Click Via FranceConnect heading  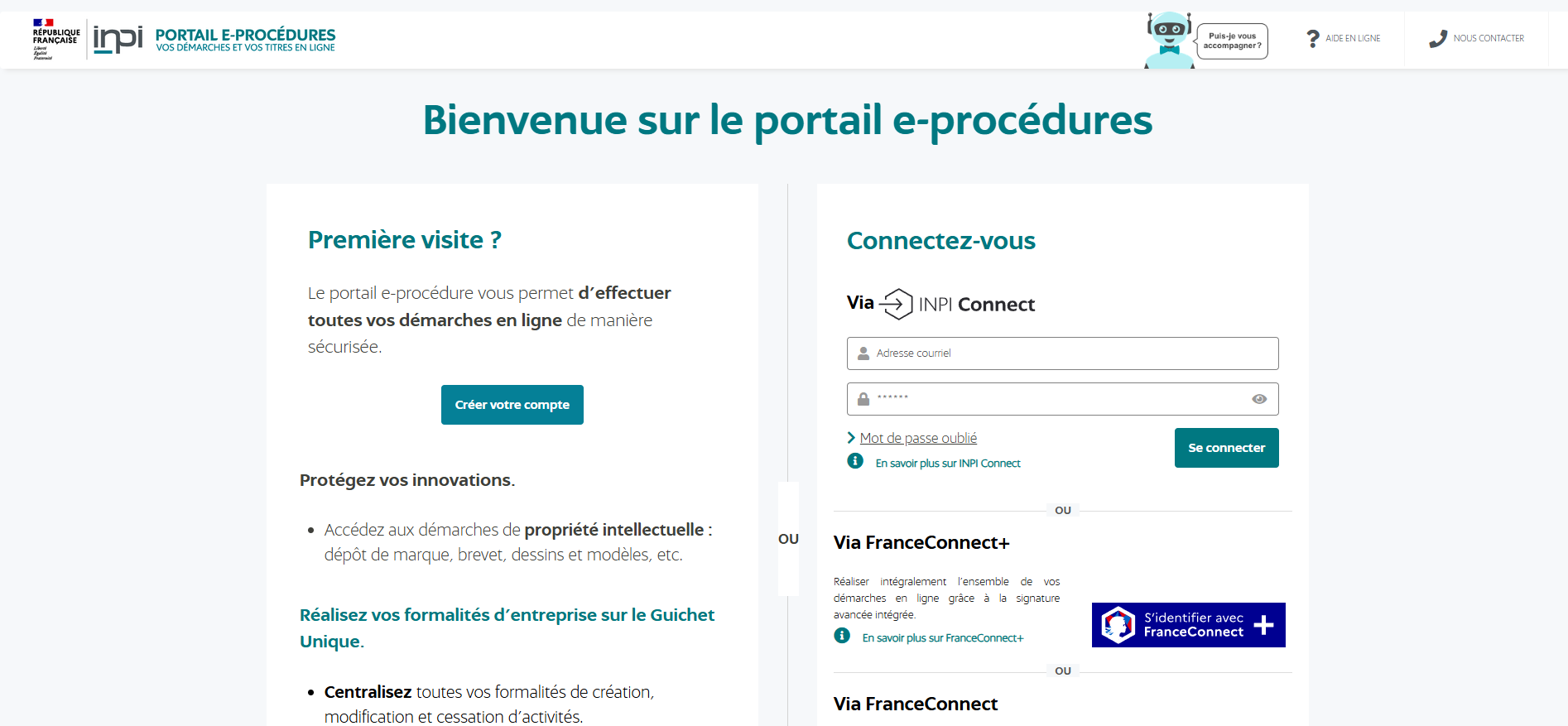[x=916, y=704]
